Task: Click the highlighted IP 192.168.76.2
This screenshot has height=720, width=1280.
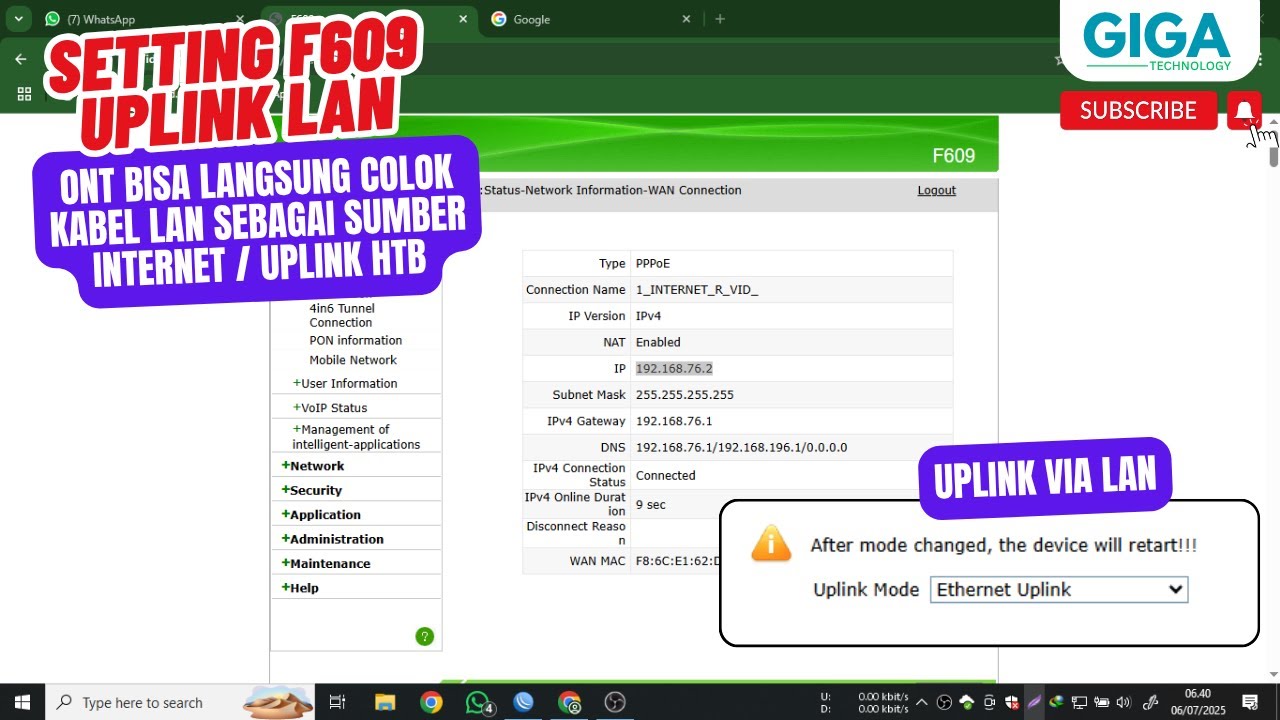Action: tap(674, 369)
